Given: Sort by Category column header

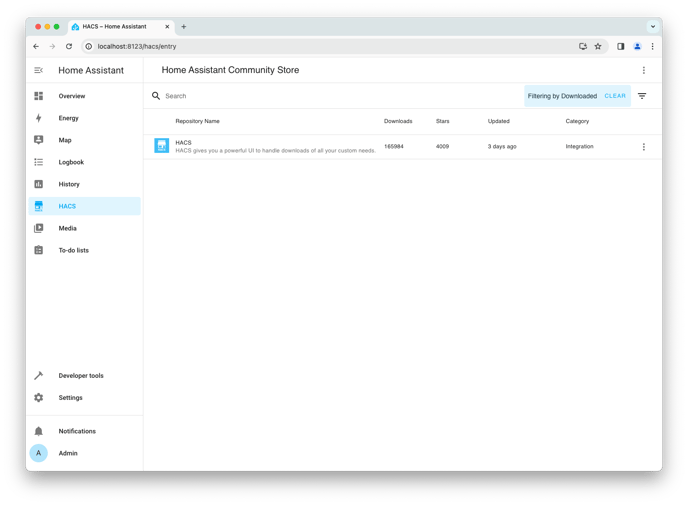Looking at the screenshot, I should click(577, 121).
